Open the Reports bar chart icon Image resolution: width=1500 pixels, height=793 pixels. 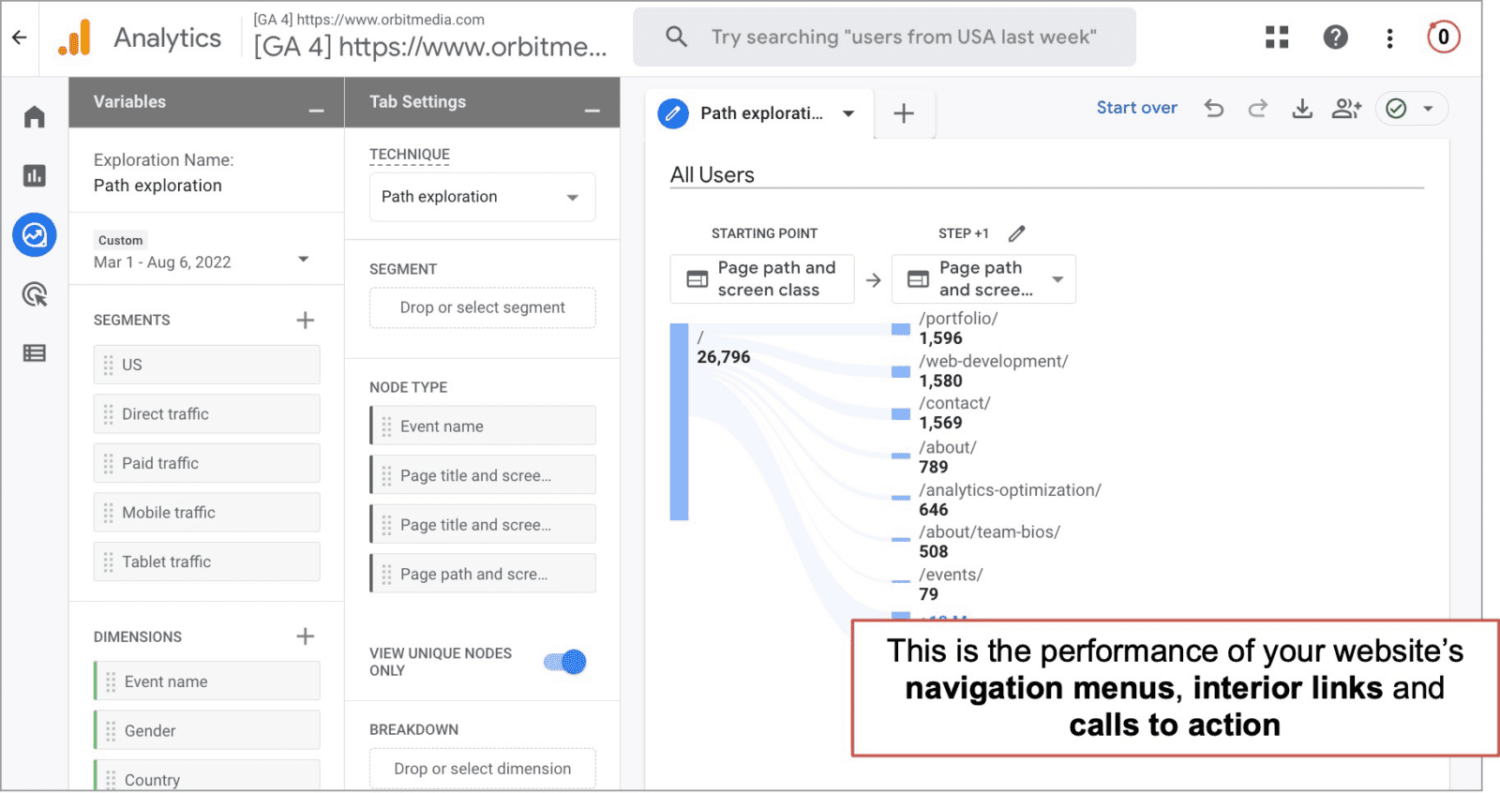pos(34,176)
